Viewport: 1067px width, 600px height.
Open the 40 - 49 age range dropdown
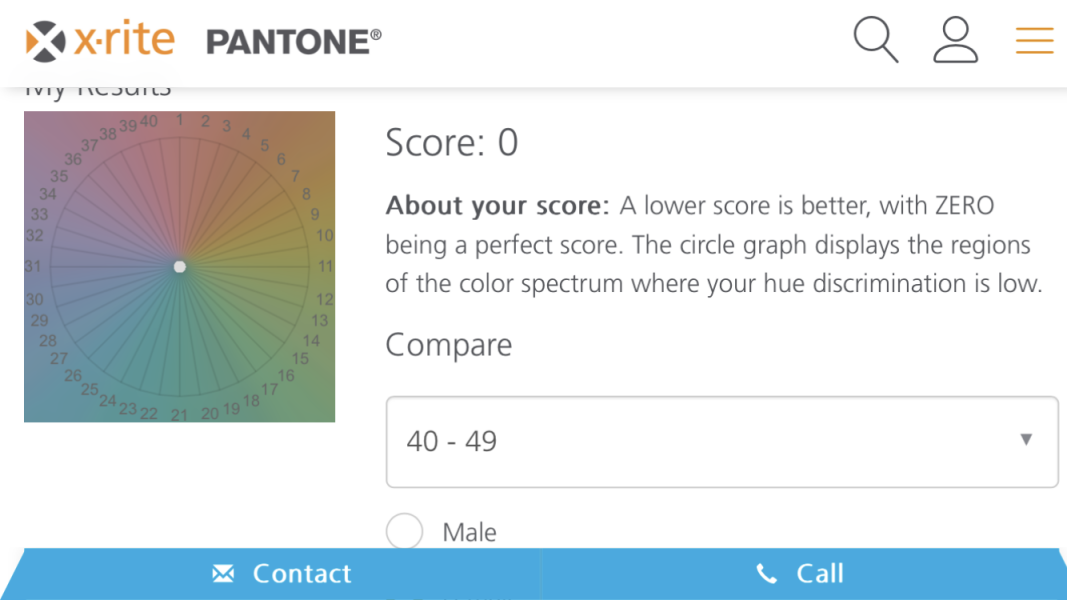[720, 441]
